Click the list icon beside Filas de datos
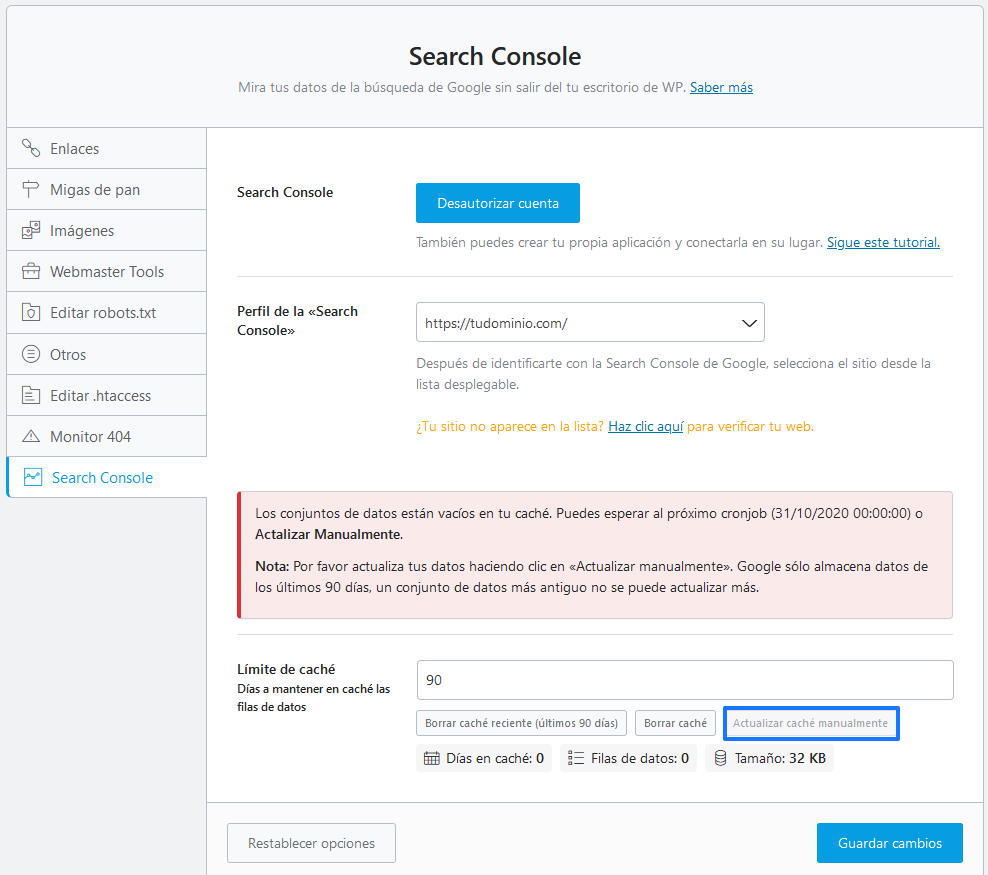 pyautogui.click(x=576, y=758)
